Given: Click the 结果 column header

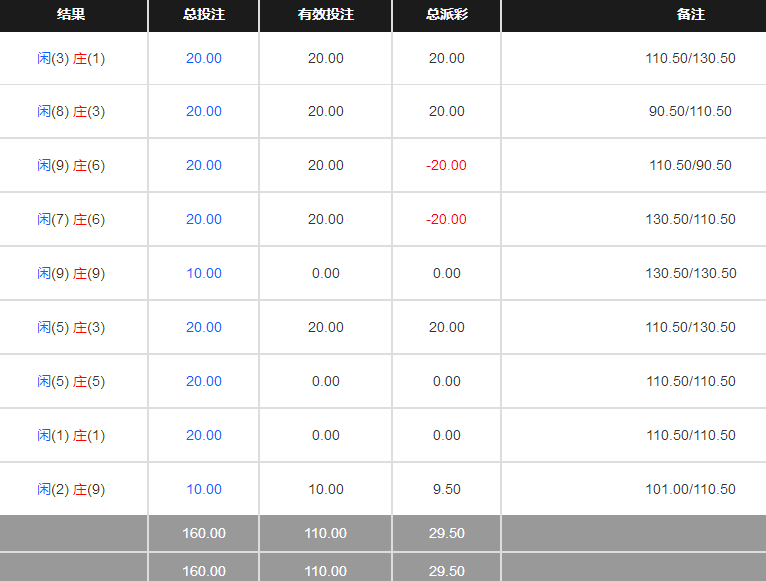Looking at the screenshot, I should (x=71, y=15).
